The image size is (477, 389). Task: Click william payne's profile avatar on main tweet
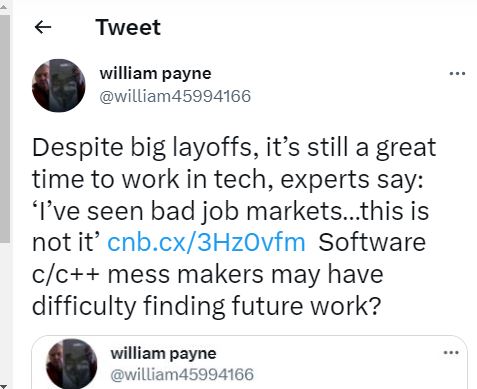59,85
